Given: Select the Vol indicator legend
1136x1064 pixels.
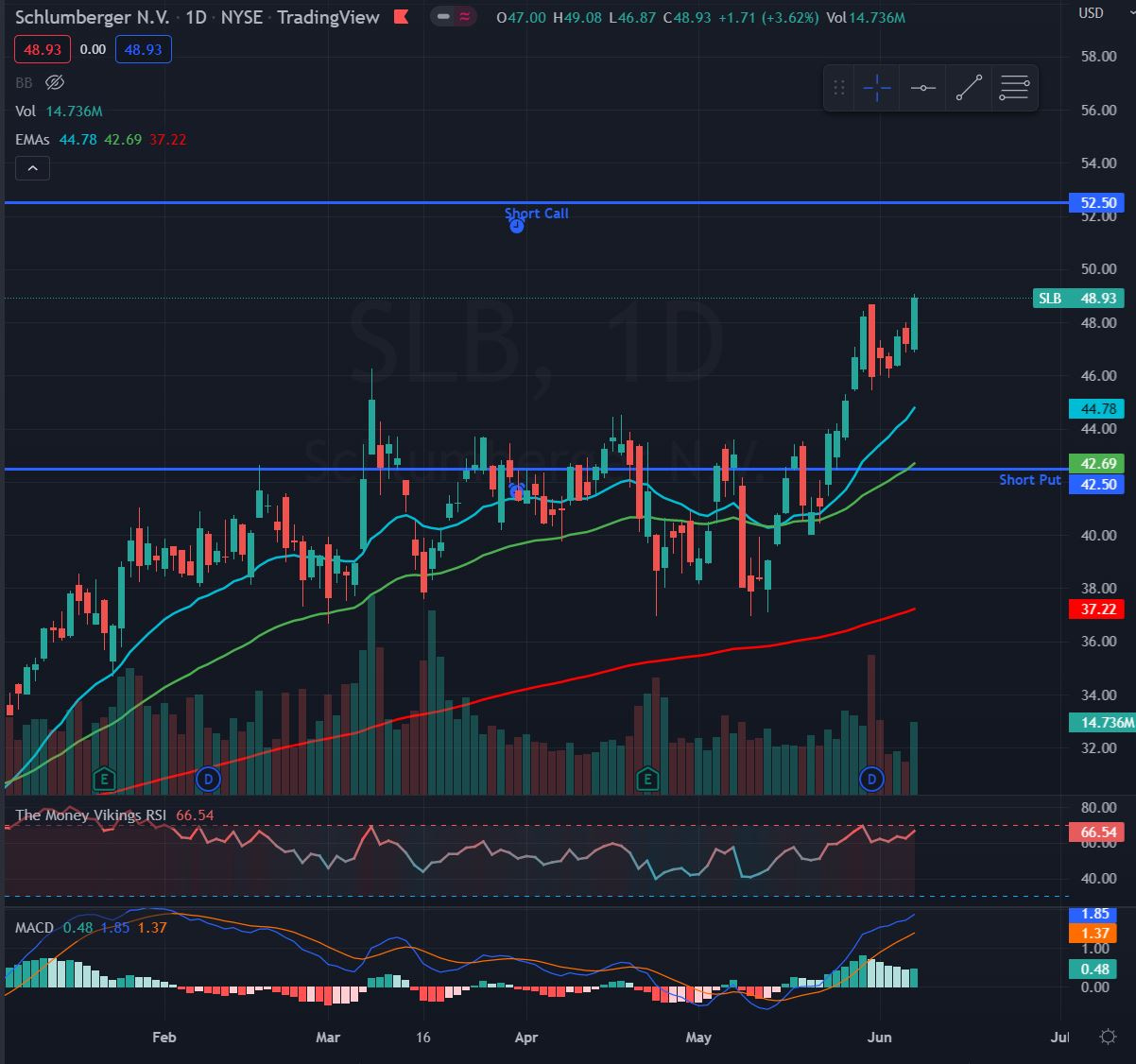Looking at the screenshot, I should pyautogui.click(x=26, y=111).
